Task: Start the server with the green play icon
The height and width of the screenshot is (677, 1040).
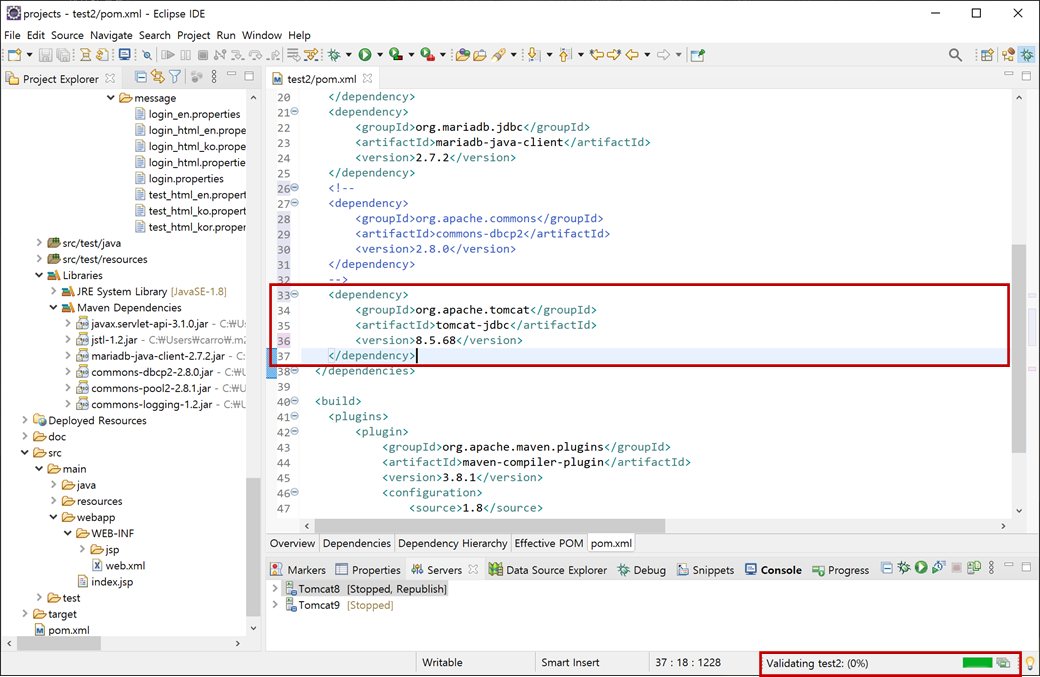Action: tap(921, 568)
